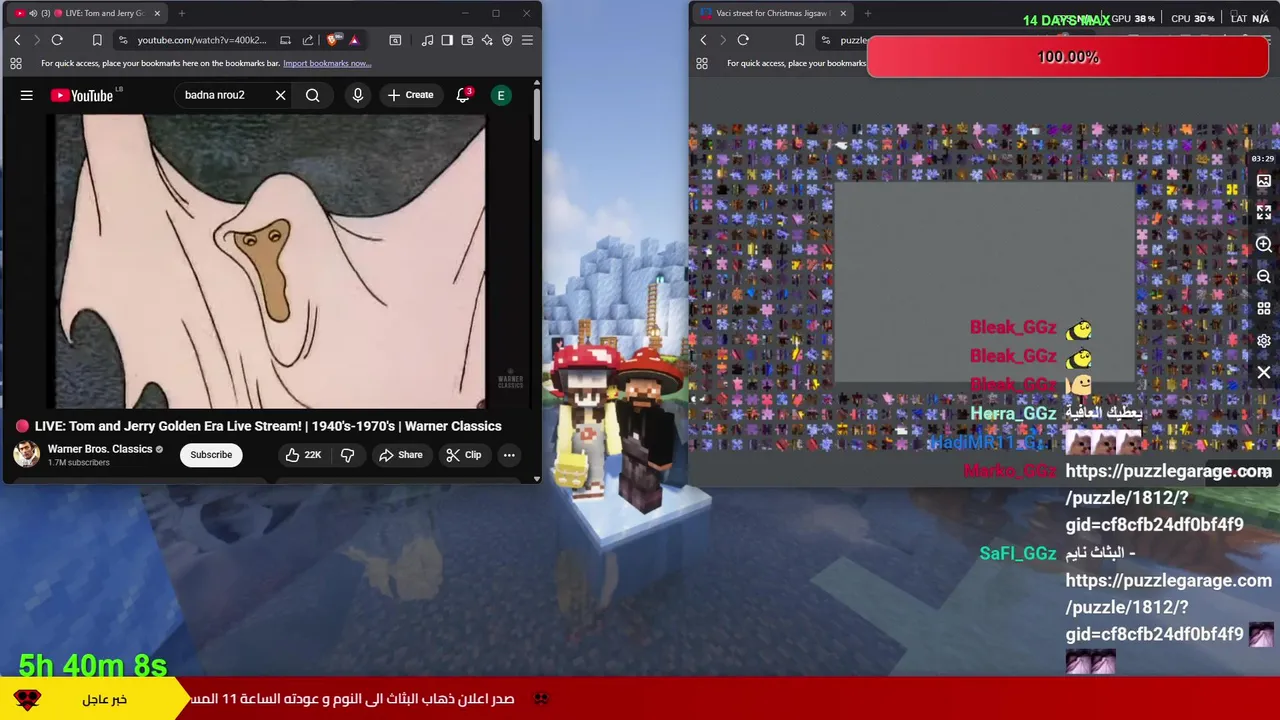The width and height of the screenshot is (1280, 720).
Task: Open the install/cast icon in YouTube address bar
Action: (285, 40)
